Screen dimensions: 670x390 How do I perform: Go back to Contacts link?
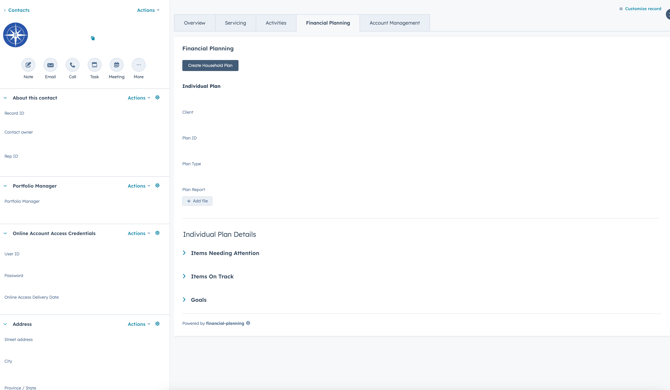[17, 10]
